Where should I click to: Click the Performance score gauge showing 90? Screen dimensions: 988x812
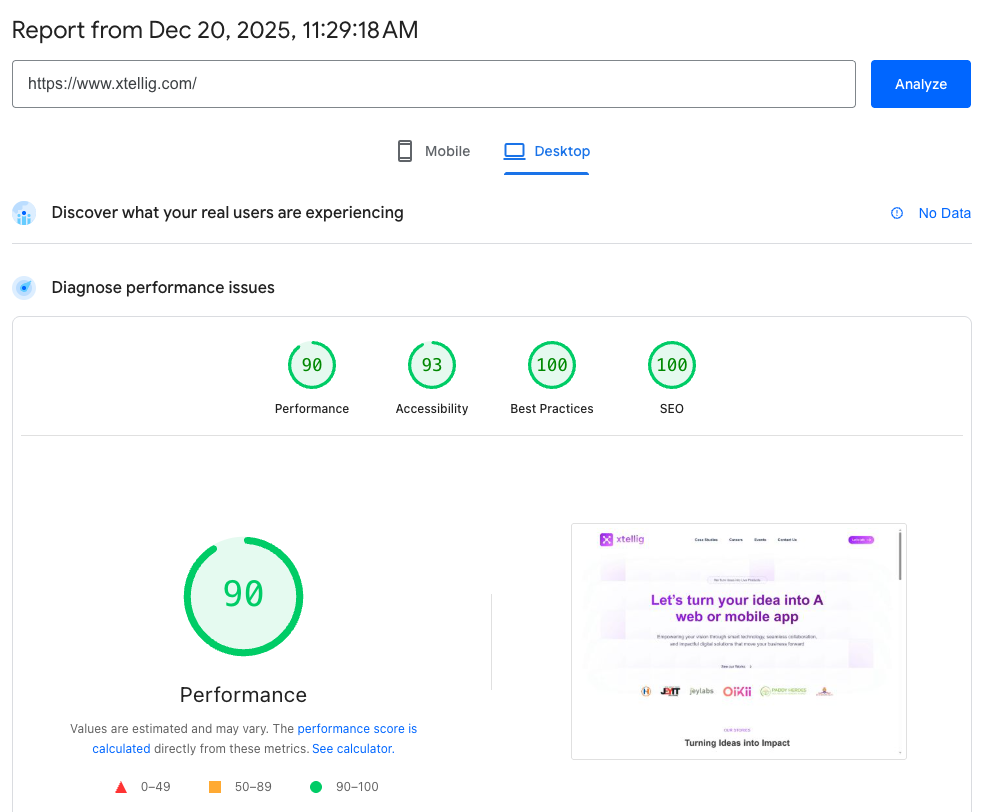point(311,365)
